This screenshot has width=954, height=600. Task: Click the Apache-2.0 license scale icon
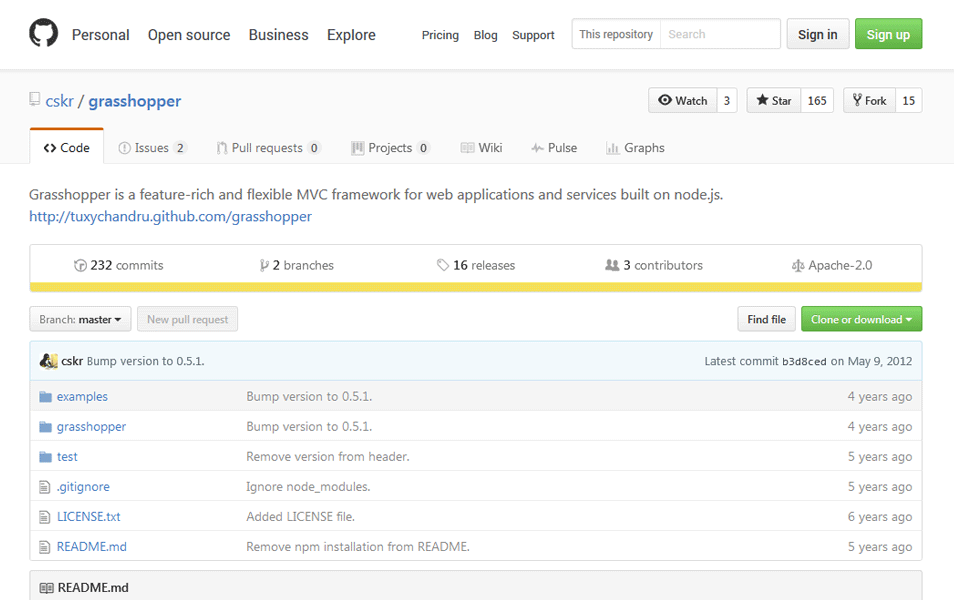pos(798,265)
